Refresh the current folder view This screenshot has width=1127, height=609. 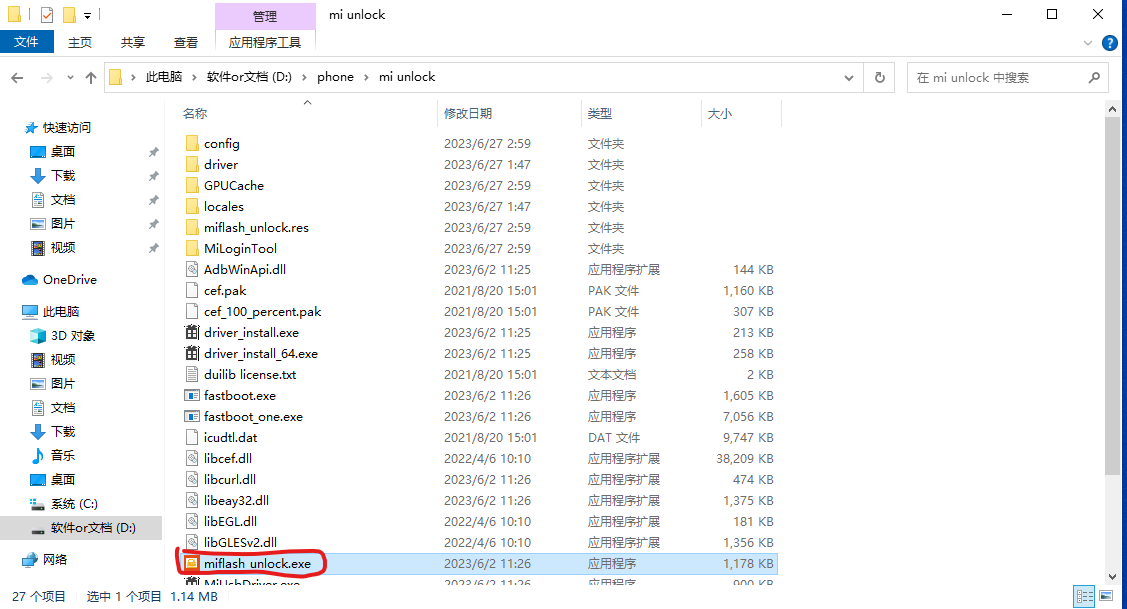pos(880,77)
